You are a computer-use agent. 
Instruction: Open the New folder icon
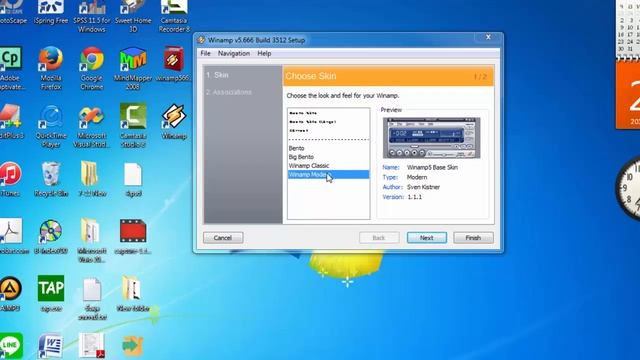click(x=133, y=293)
